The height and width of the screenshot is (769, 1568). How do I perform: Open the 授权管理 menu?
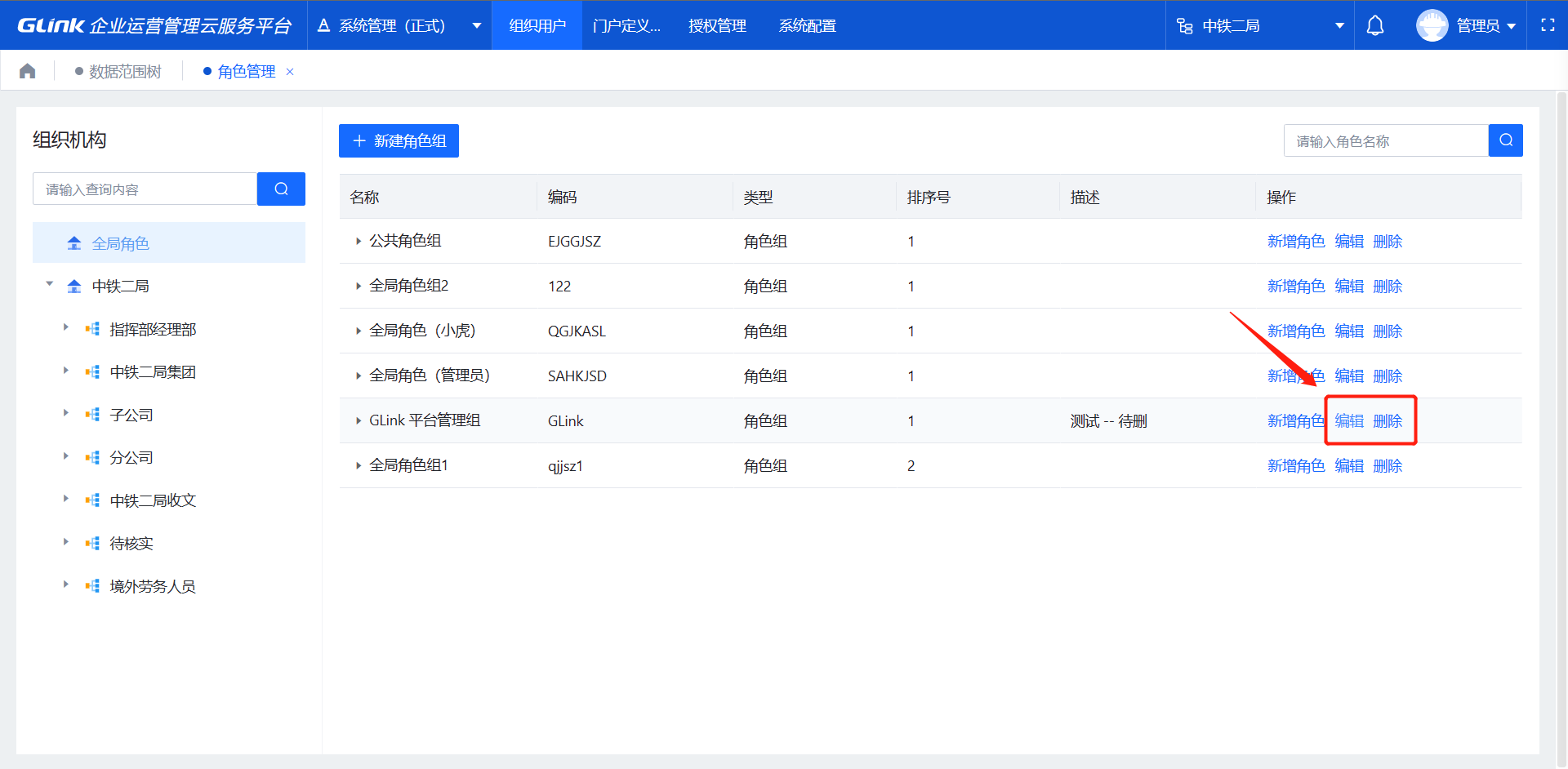(x=717, y=25)
